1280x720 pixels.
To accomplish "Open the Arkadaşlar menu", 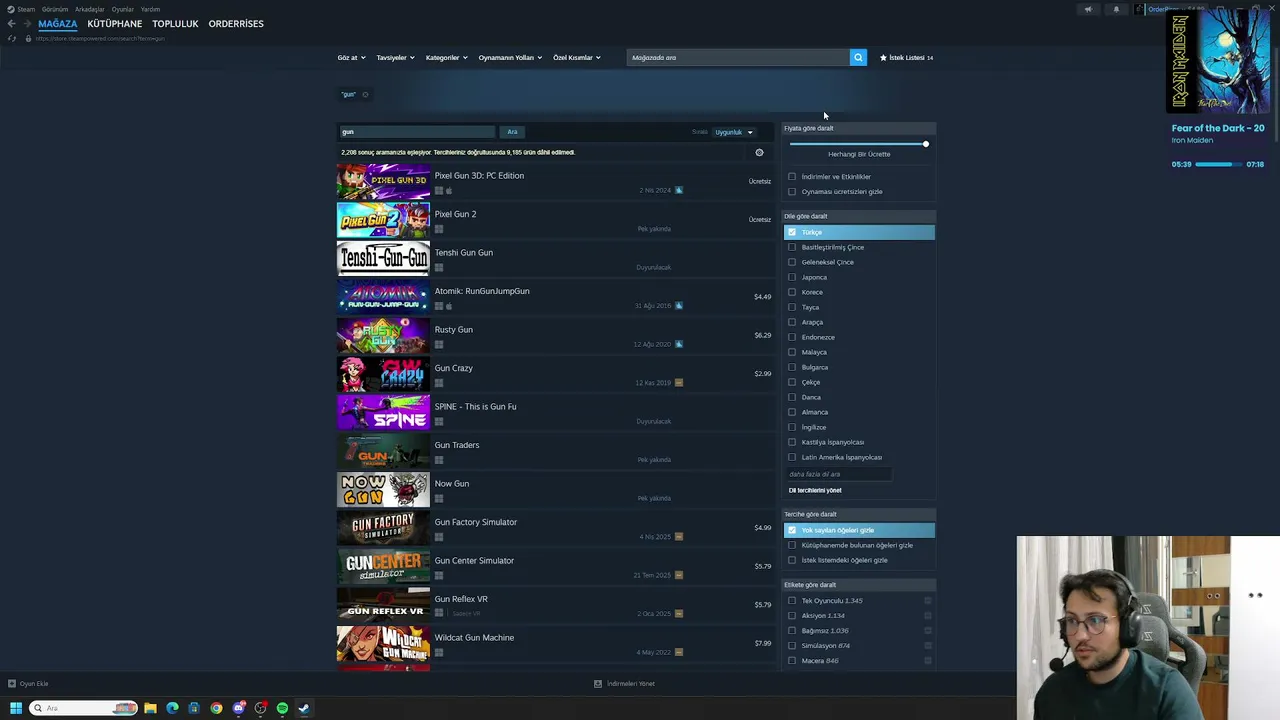I will (x=90, y=9).
